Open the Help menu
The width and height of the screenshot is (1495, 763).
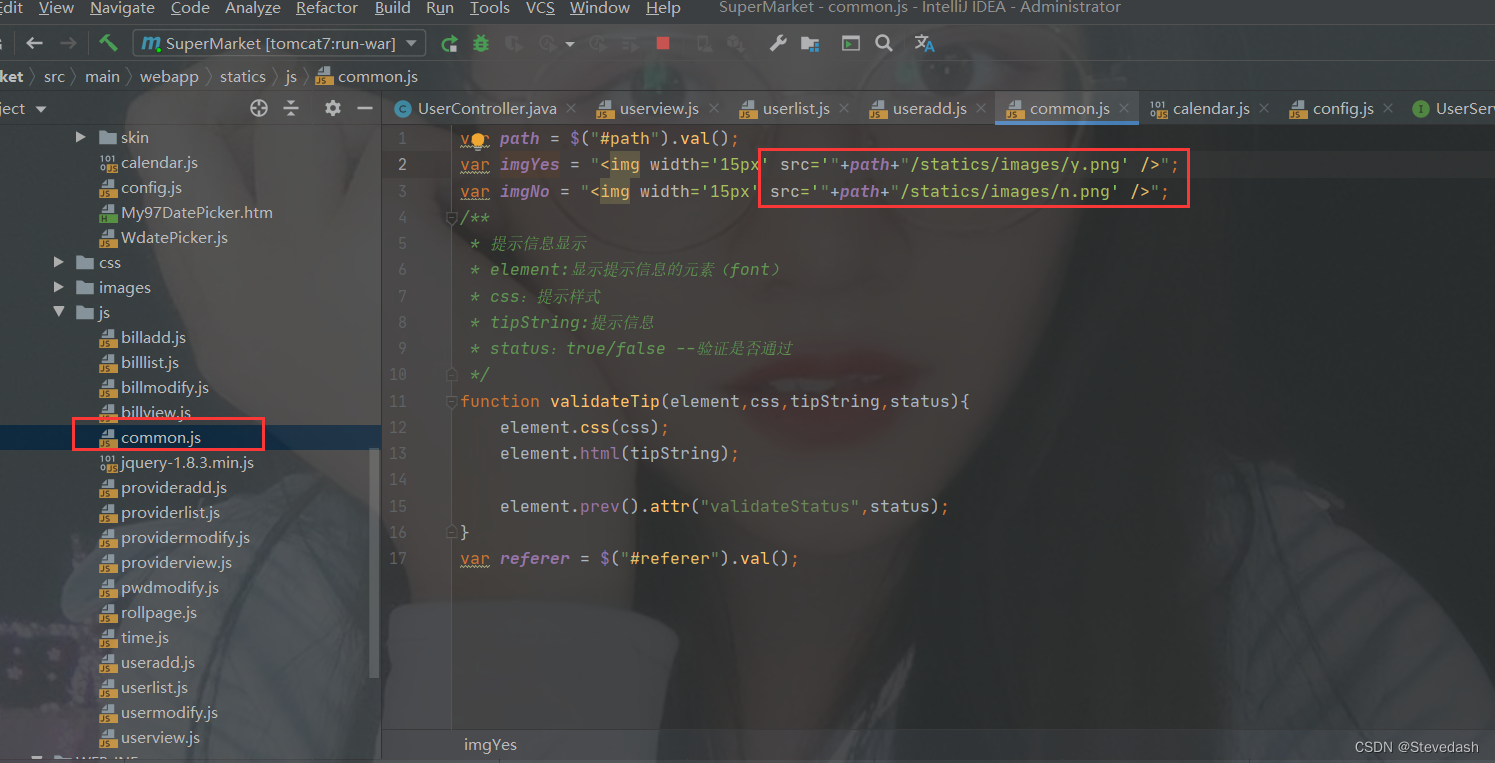pos(663,8)
